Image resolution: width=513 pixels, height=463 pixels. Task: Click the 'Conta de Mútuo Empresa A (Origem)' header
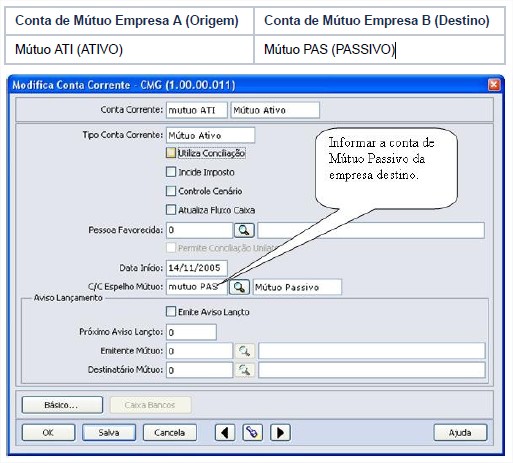click(x=129, y=21)
